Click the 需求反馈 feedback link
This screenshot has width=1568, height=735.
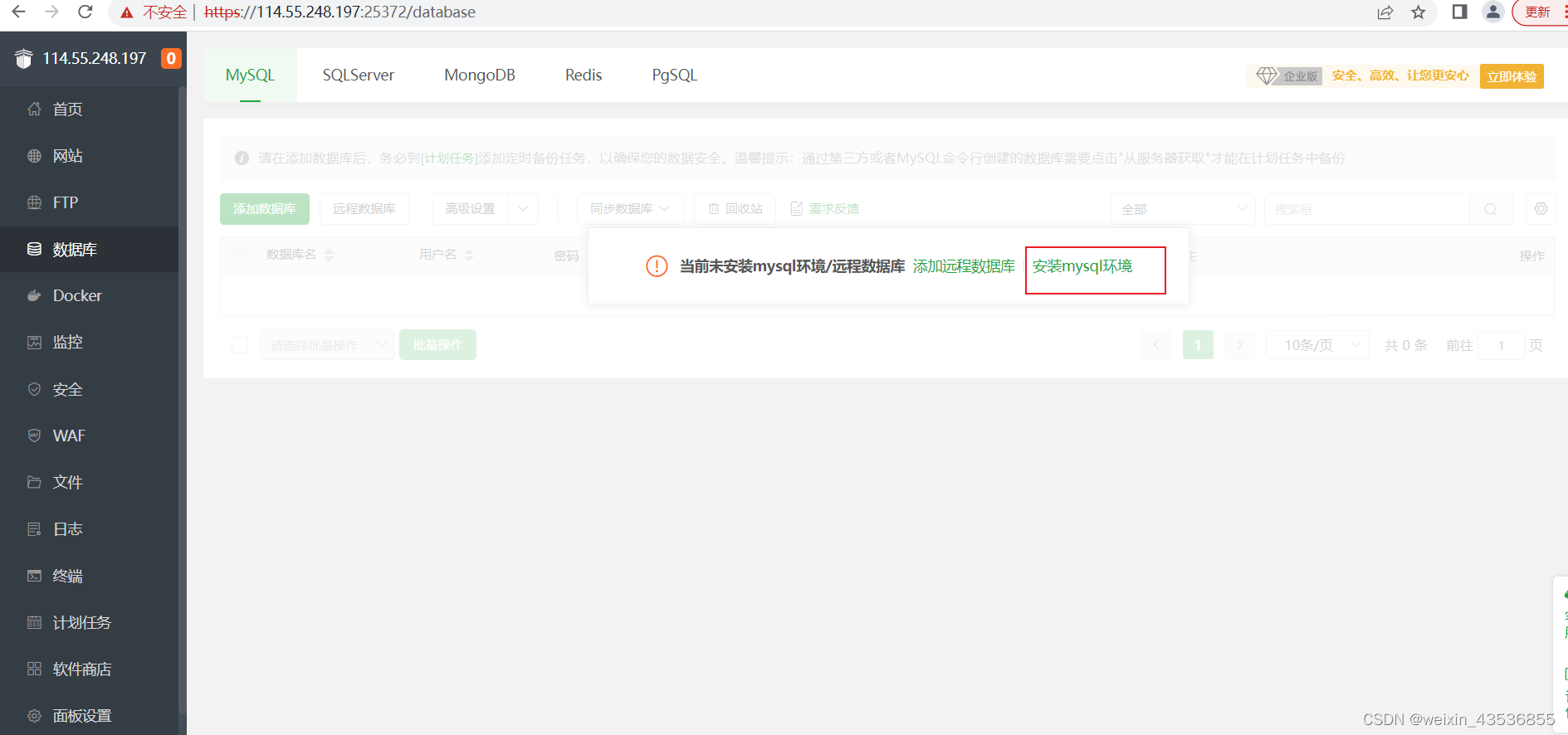click(825, 209)
